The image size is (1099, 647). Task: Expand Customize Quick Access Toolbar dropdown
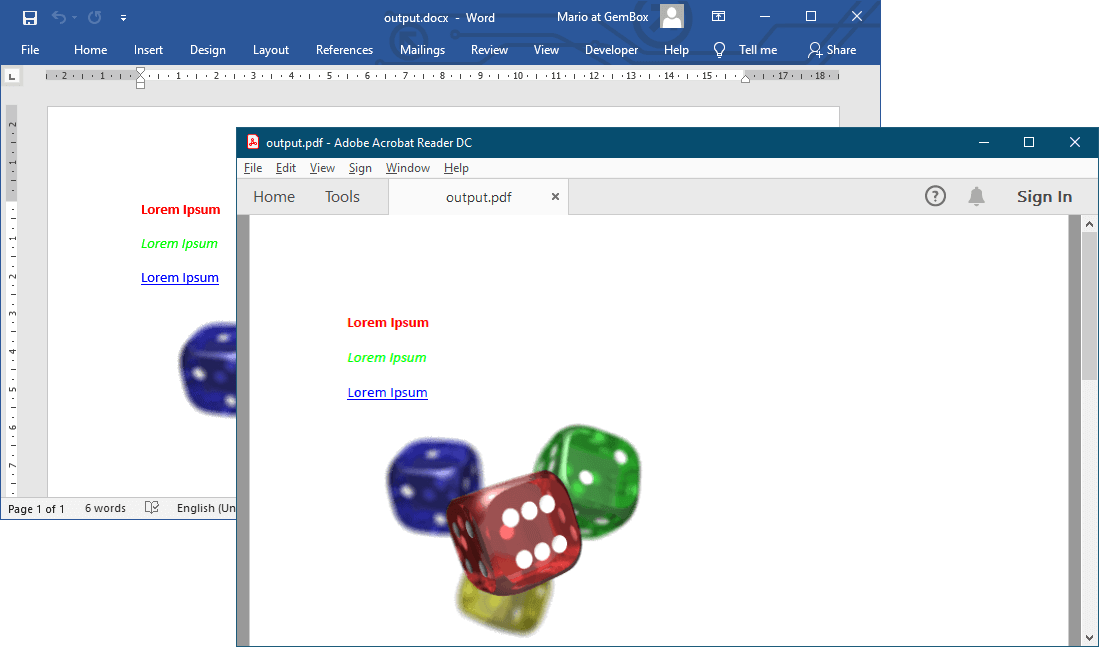click(x=123, y=18)
